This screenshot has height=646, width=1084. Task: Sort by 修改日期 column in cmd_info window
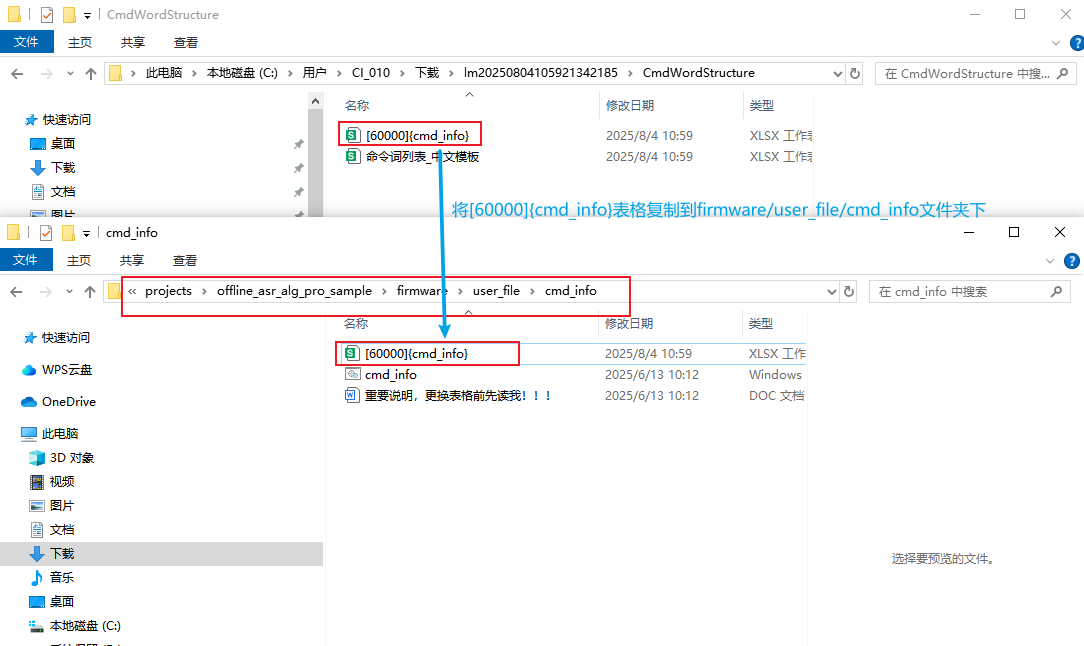[629, 324]
